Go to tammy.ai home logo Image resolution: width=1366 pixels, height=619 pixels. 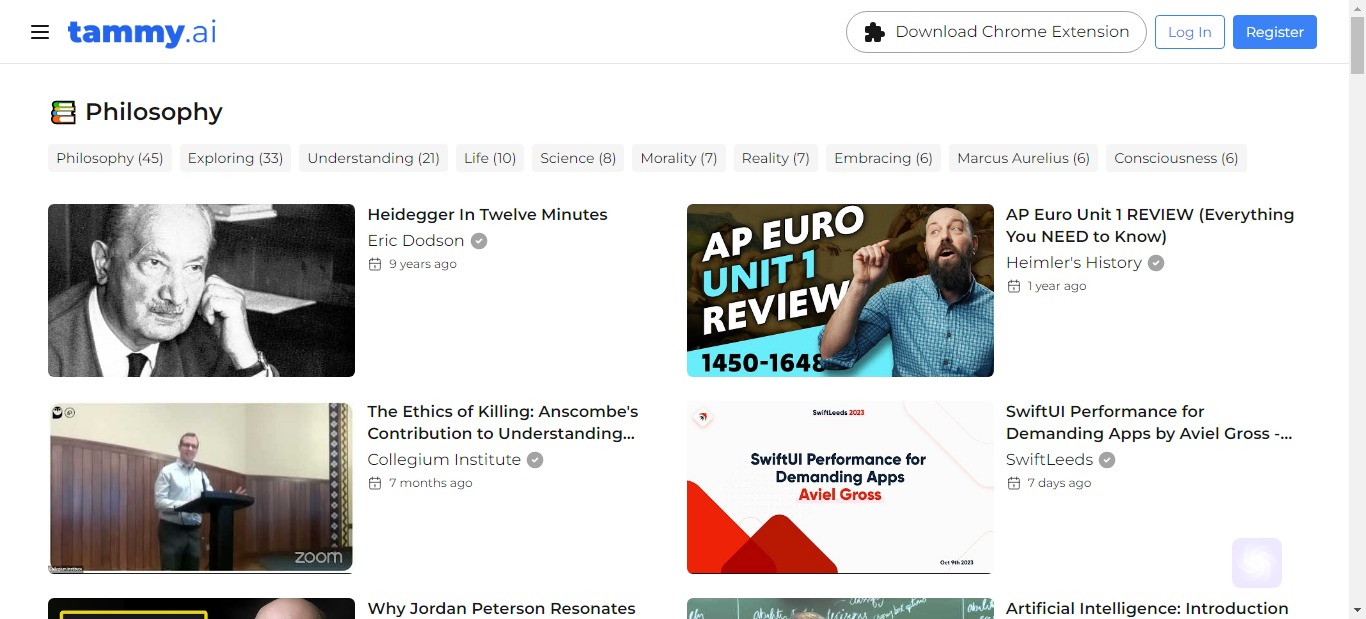tap(142, 32)
